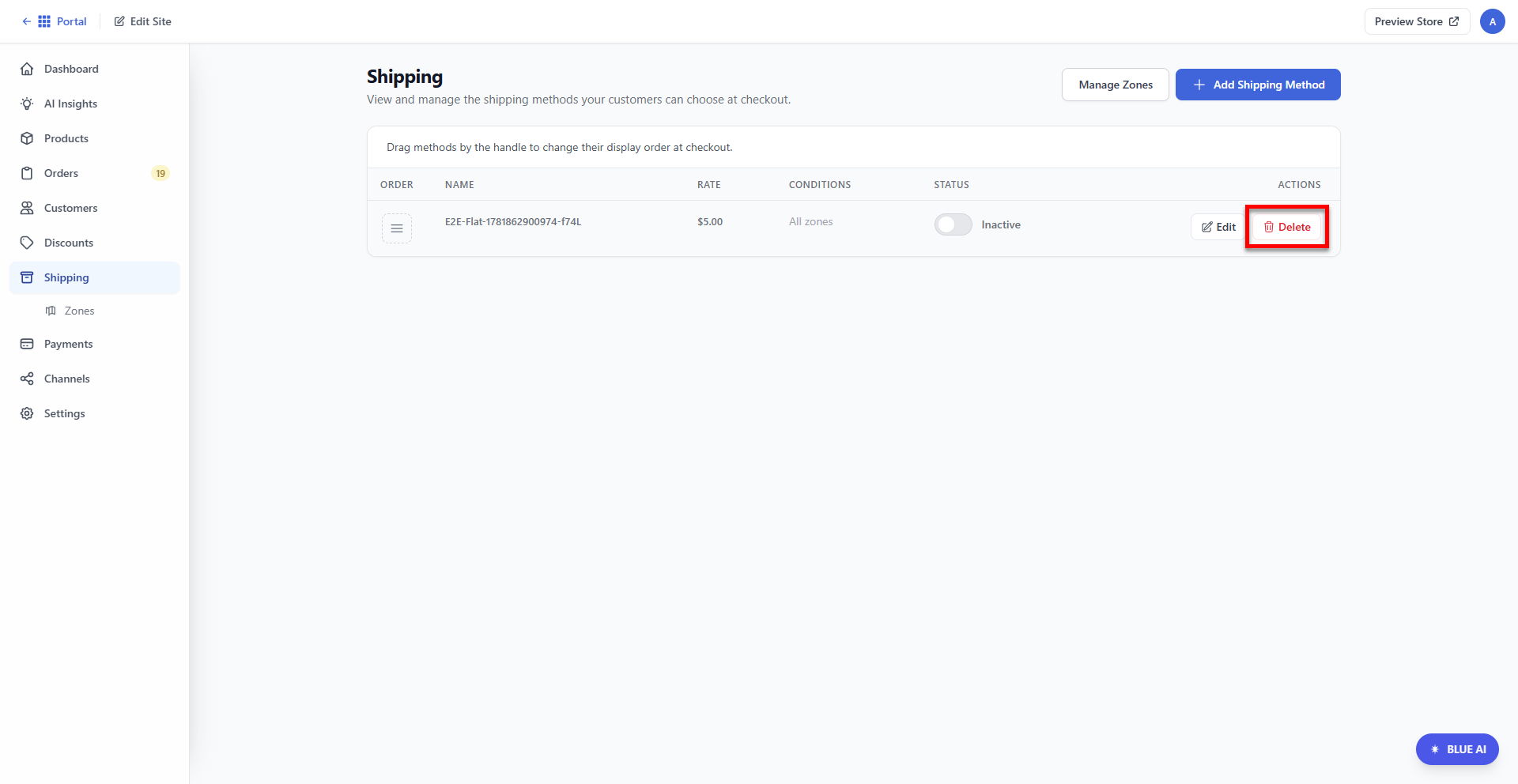This screenshot has width=1518, height=784.
Task: Open Settings in the sidebar
Action: pyautogui.click(x=95, y=413)
